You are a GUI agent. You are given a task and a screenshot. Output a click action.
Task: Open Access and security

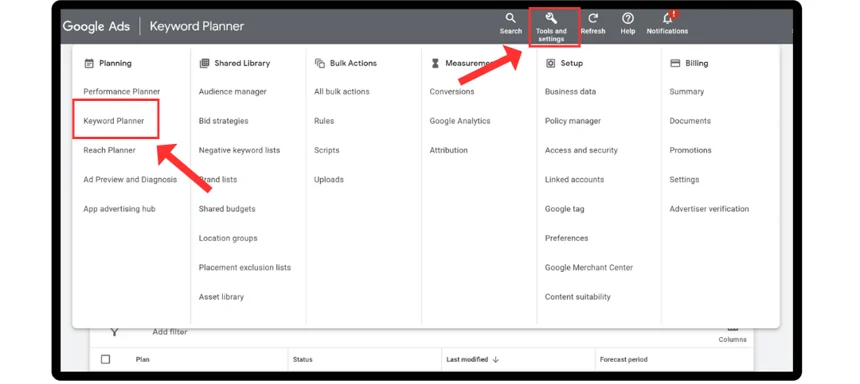tap(581, 150)
